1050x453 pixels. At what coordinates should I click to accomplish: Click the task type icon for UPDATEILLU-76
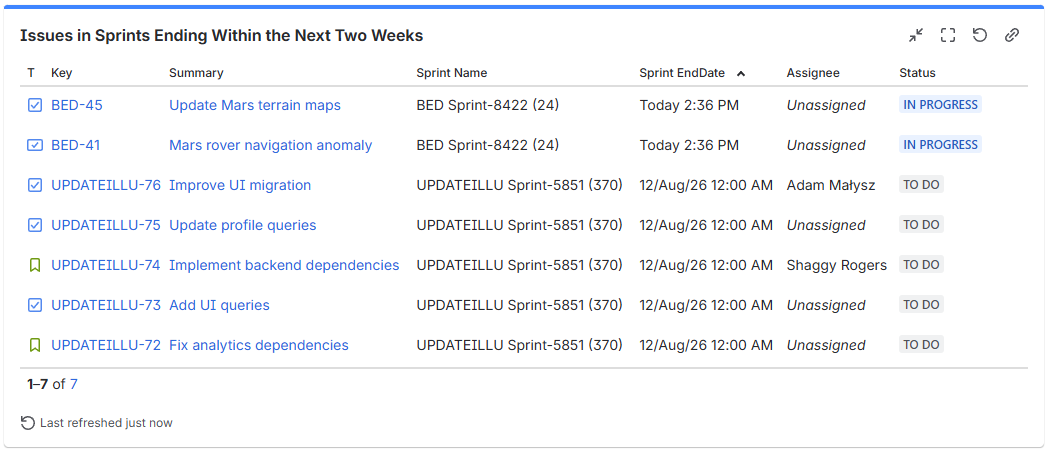tap(35, 186)
